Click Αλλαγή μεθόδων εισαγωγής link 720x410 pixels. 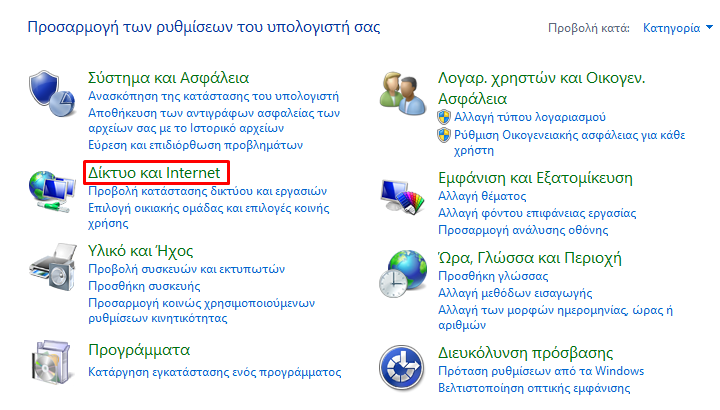coord(515,293)
